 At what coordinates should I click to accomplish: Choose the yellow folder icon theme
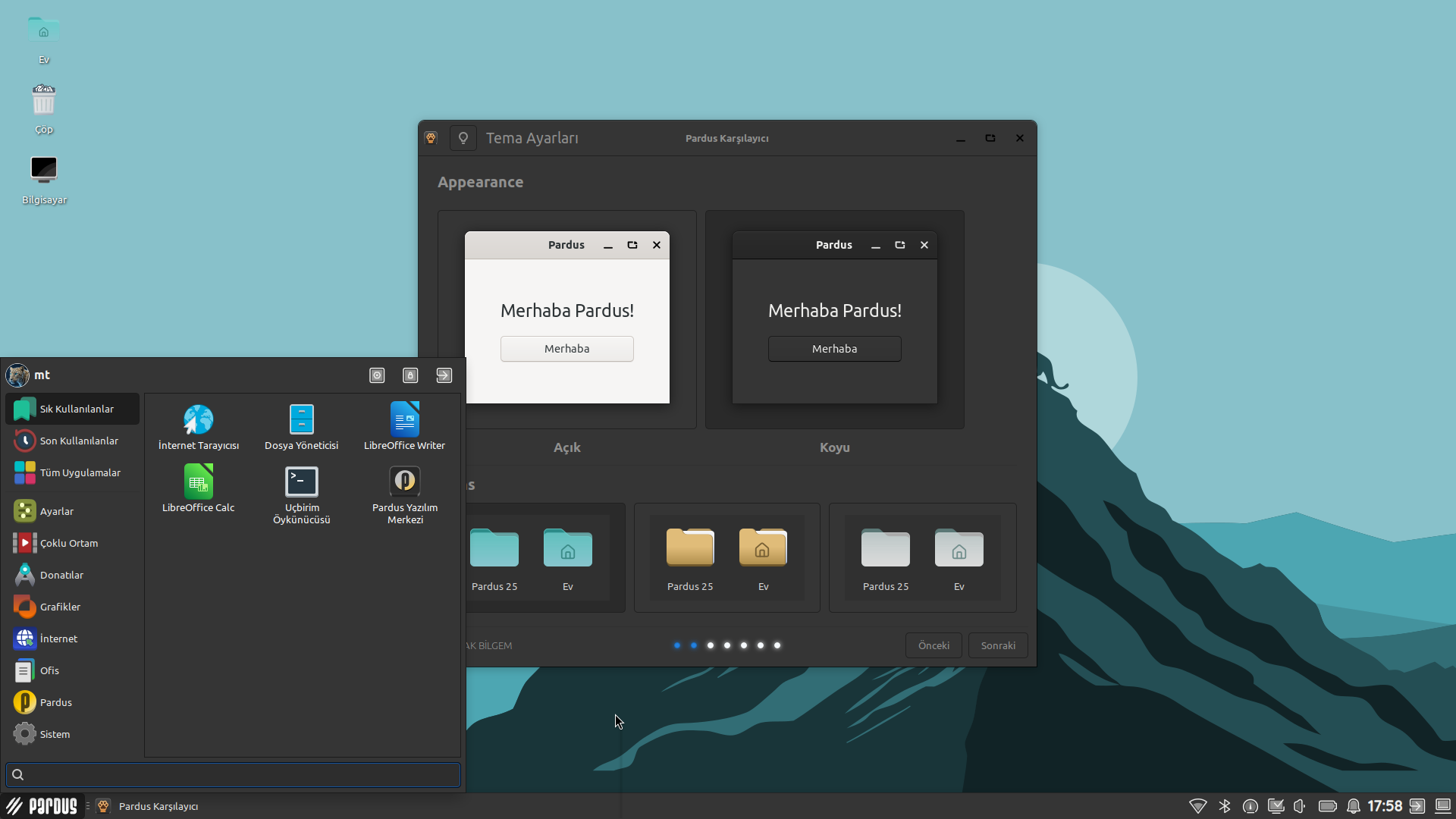[726, 557]
